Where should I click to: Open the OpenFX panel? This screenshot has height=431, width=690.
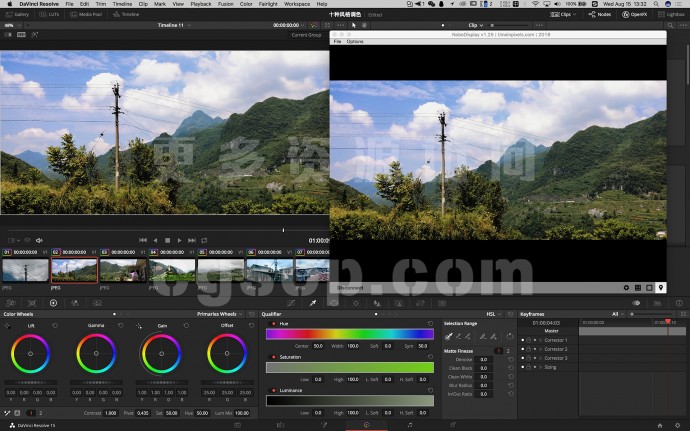pyautogui.click(x=635, y=15)
